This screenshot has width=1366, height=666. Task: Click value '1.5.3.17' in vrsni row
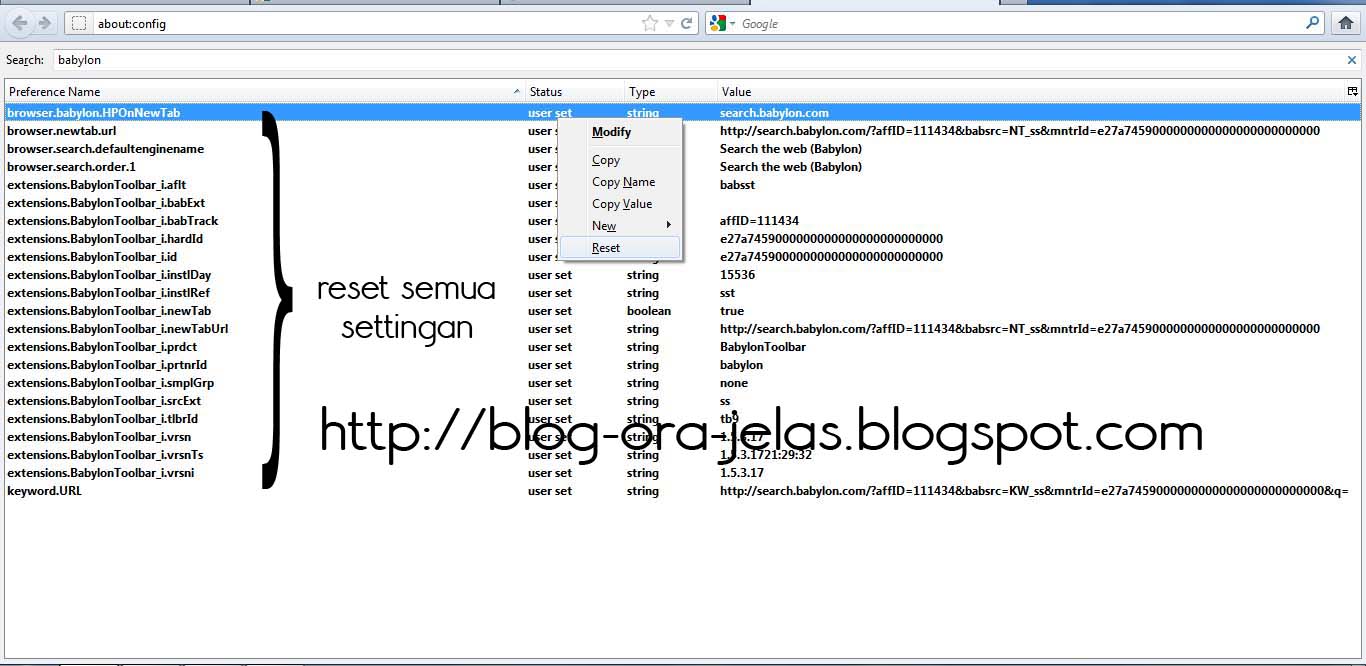pyautogui.click(x=742, y=473)
